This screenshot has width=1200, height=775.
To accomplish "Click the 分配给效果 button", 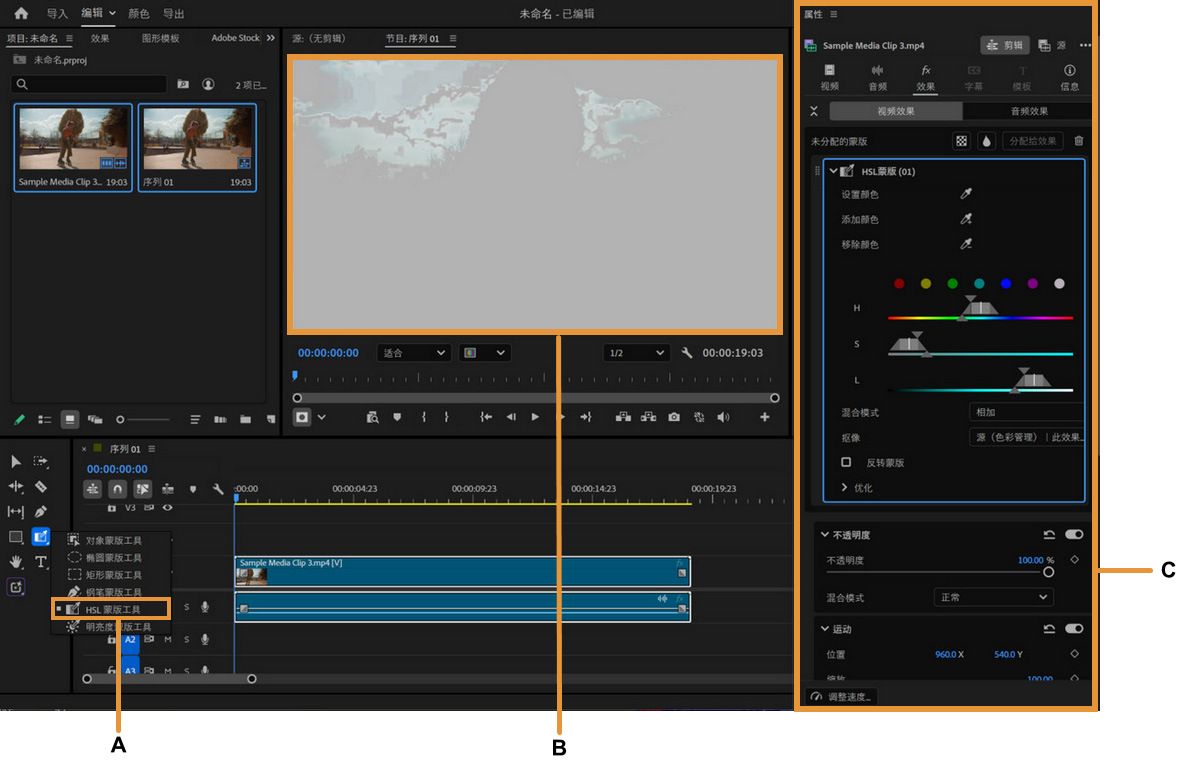I will (1033, 141).
